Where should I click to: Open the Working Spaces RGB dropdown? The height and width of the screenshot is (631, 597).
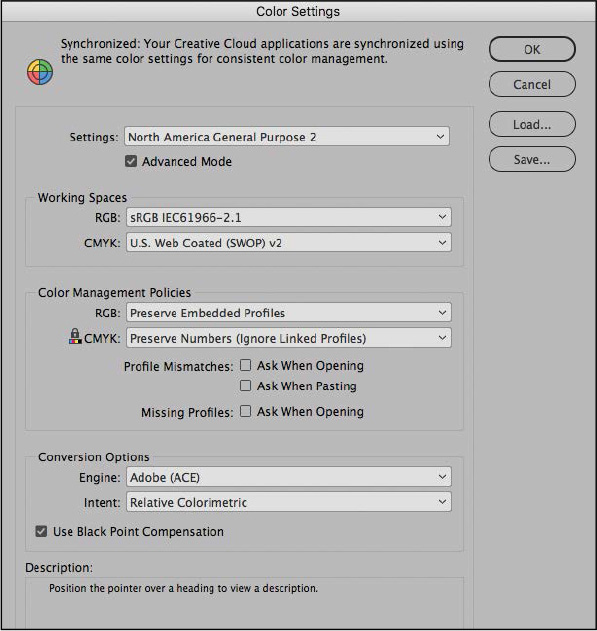coord(289,217)
